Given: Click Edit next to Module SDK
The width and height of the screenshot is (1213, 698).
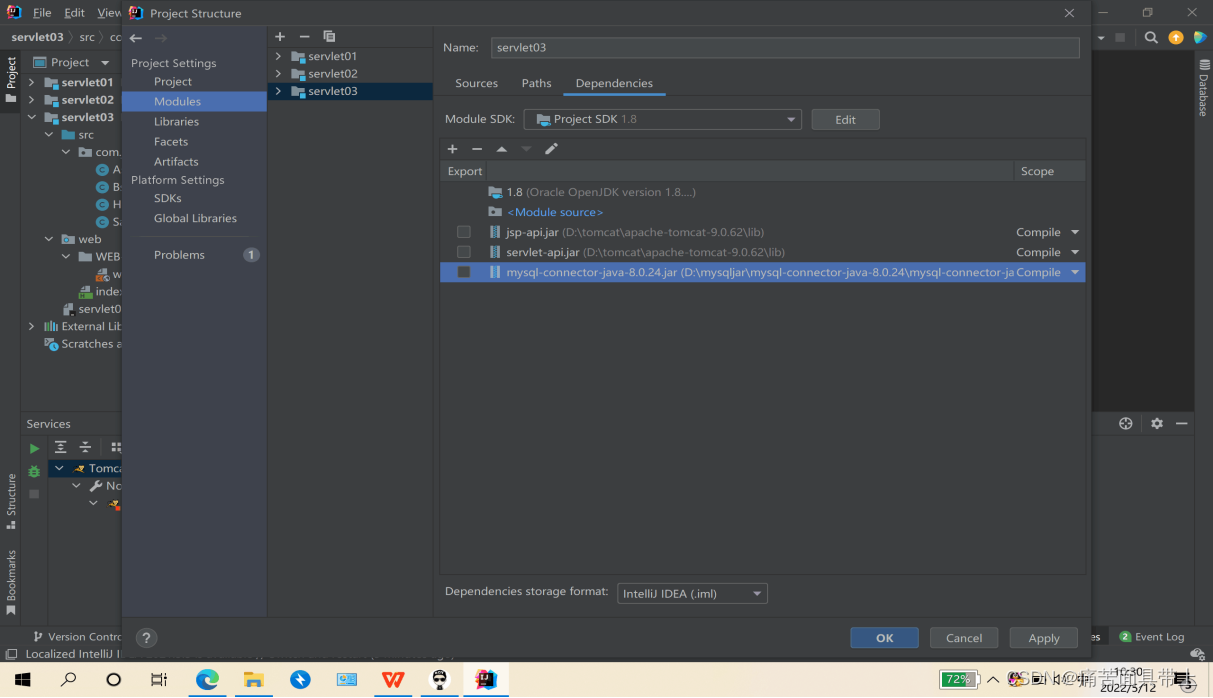Looking at the screenshot, I should (x=845, y=119).
